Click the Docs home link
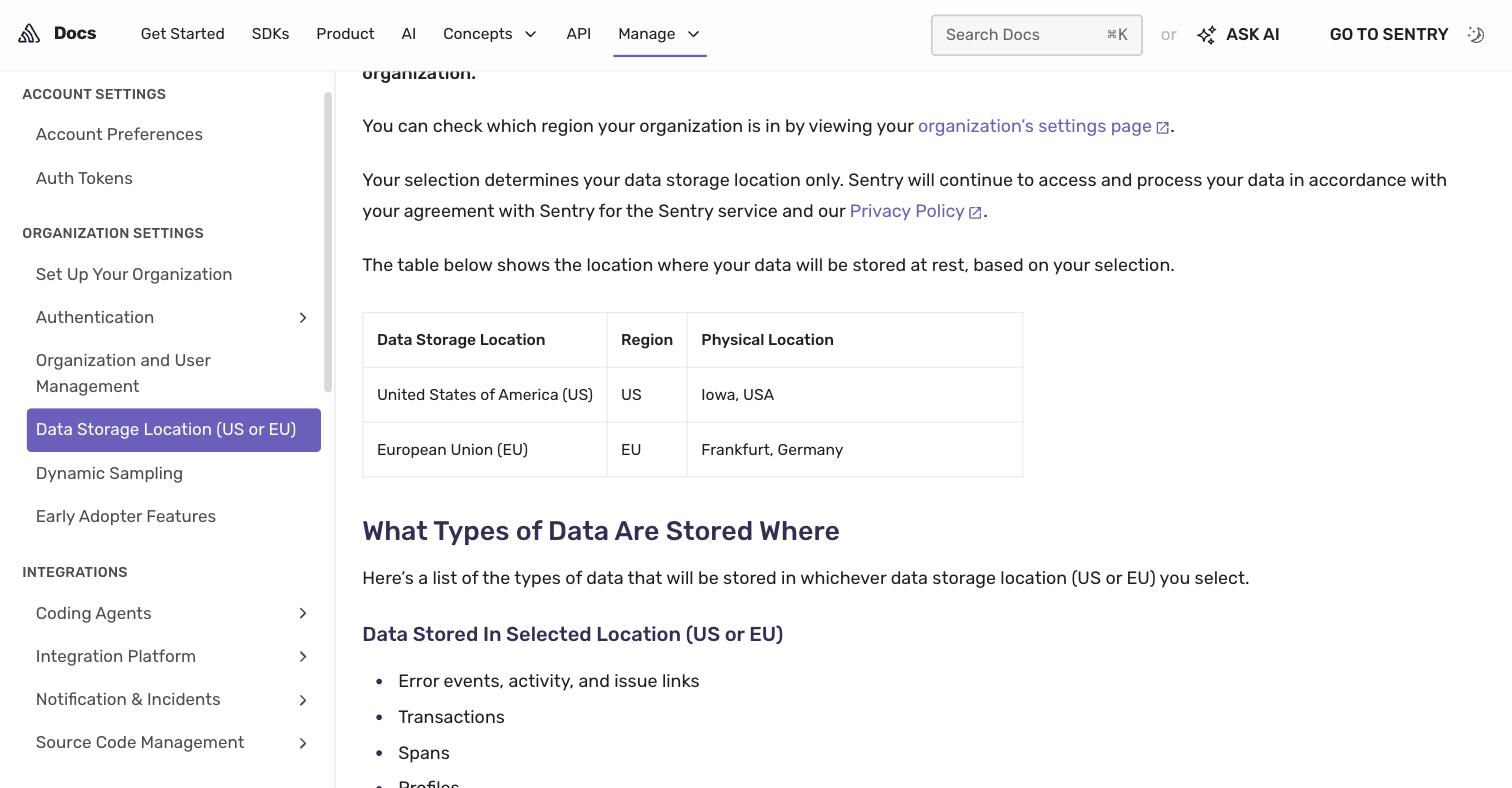The width and height of the screenshot is (1512, 788). [x=75, y=33]
